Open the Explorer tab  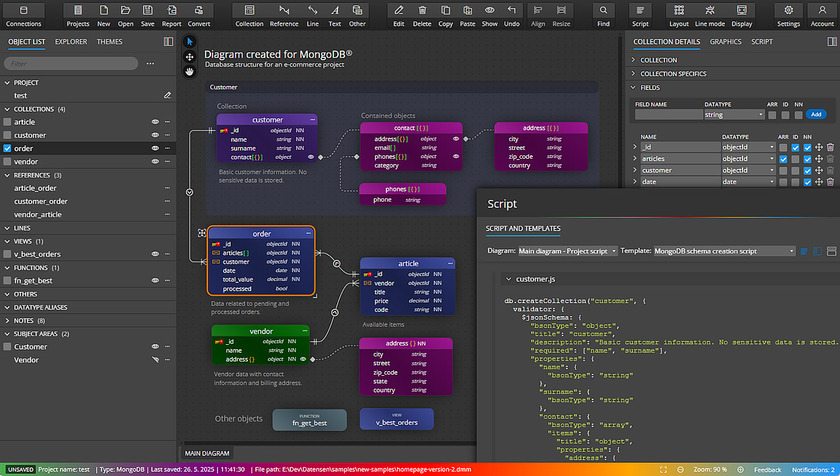[x=70, y=42]
